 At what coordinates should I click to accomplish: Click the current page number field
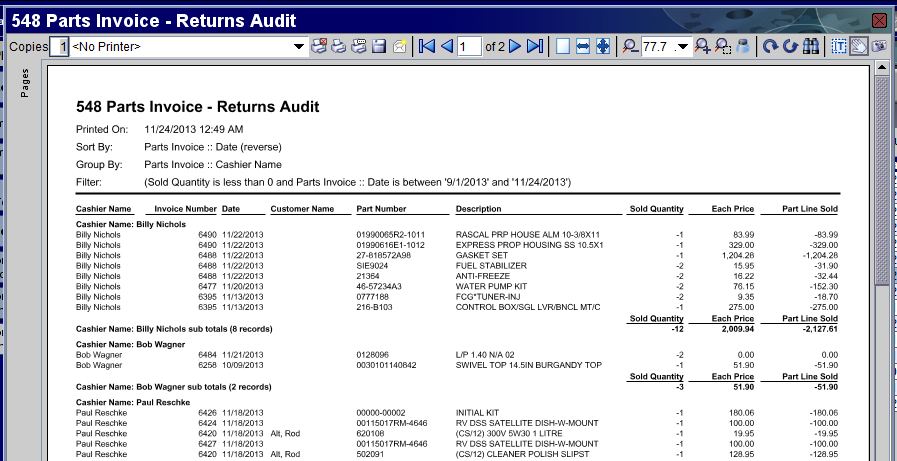coord(468,47)
